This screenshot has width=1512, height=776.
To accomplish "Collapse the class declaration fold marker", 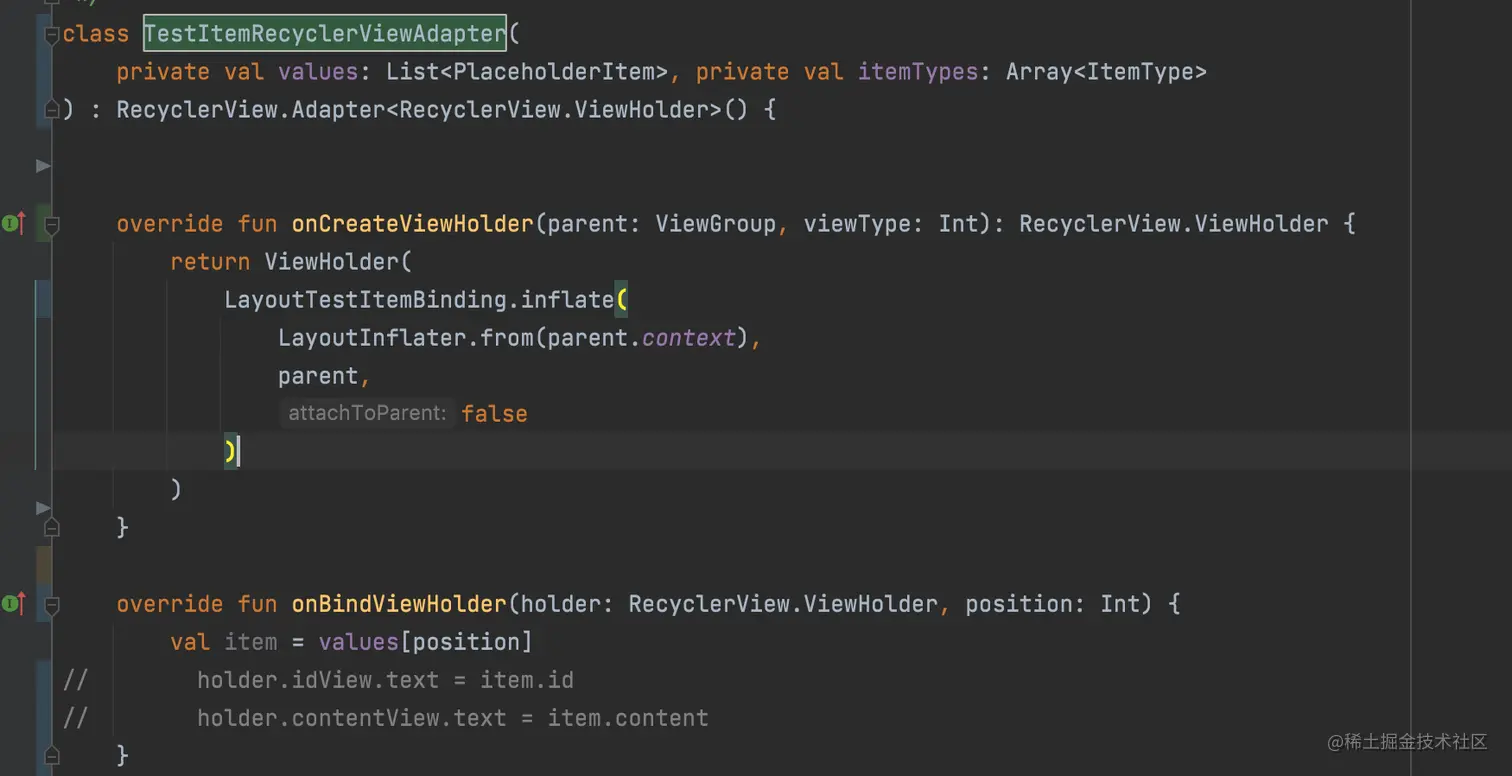I will pyautogui.click(x=52, y=35).
